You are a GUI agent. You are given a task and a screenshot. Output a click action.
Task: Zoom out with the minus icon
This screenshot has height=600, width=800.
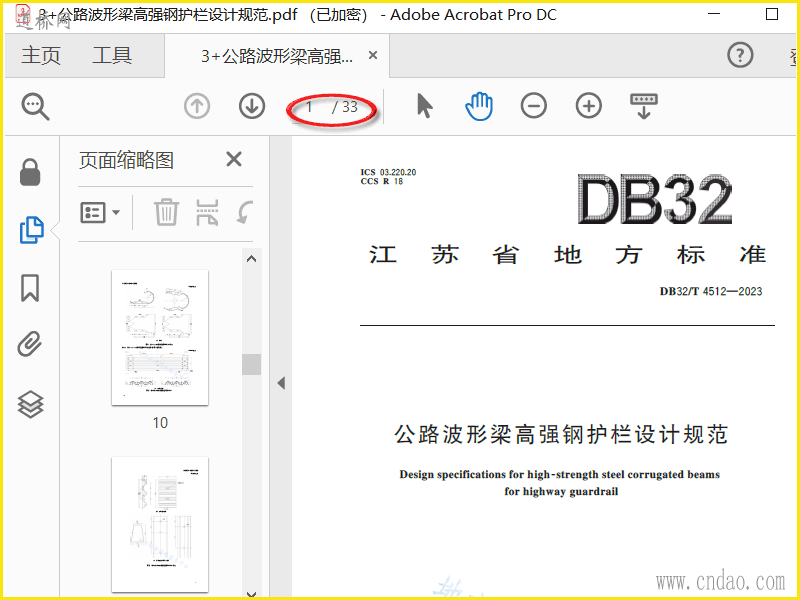coord(534,106)
